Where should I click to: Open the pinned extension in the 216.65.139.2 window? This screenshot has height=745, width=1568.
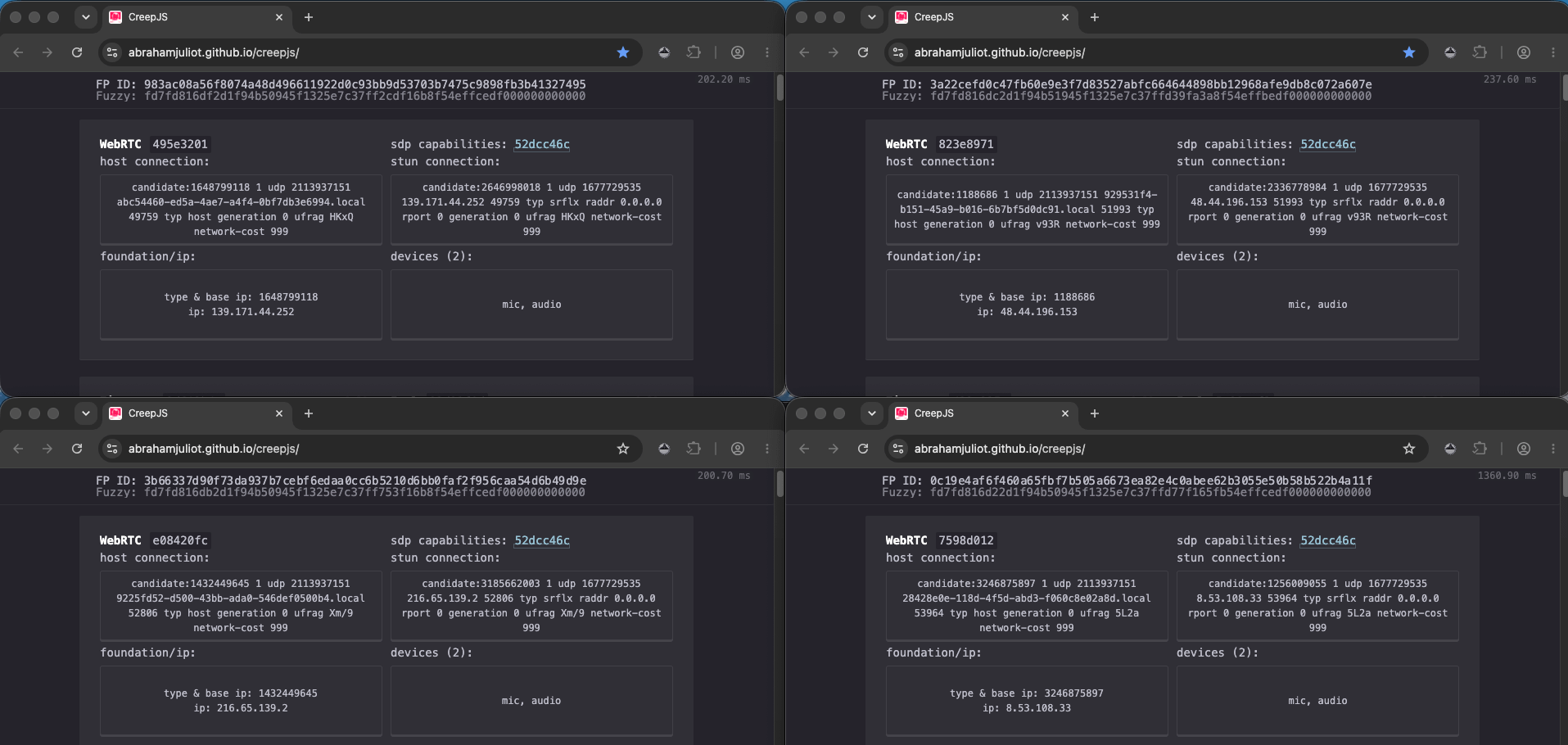click(x=664, y=449)
